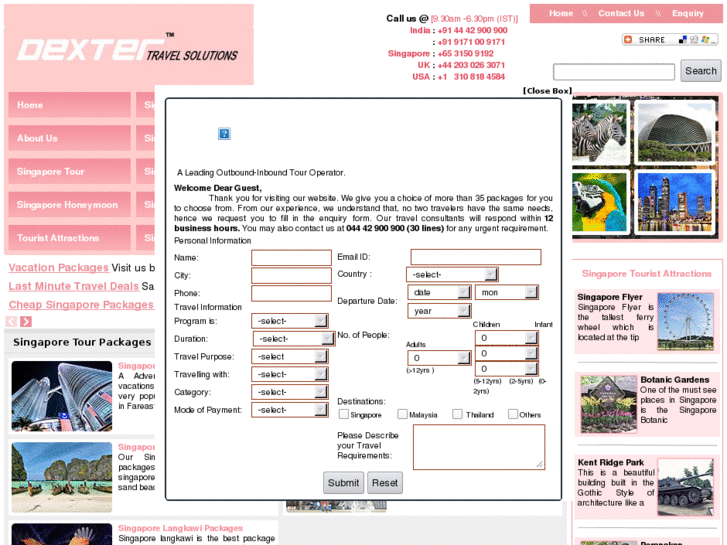727x545 pixels.
Task: Click the orange Share bookmark icon
Action: click(x=628, y=40)
